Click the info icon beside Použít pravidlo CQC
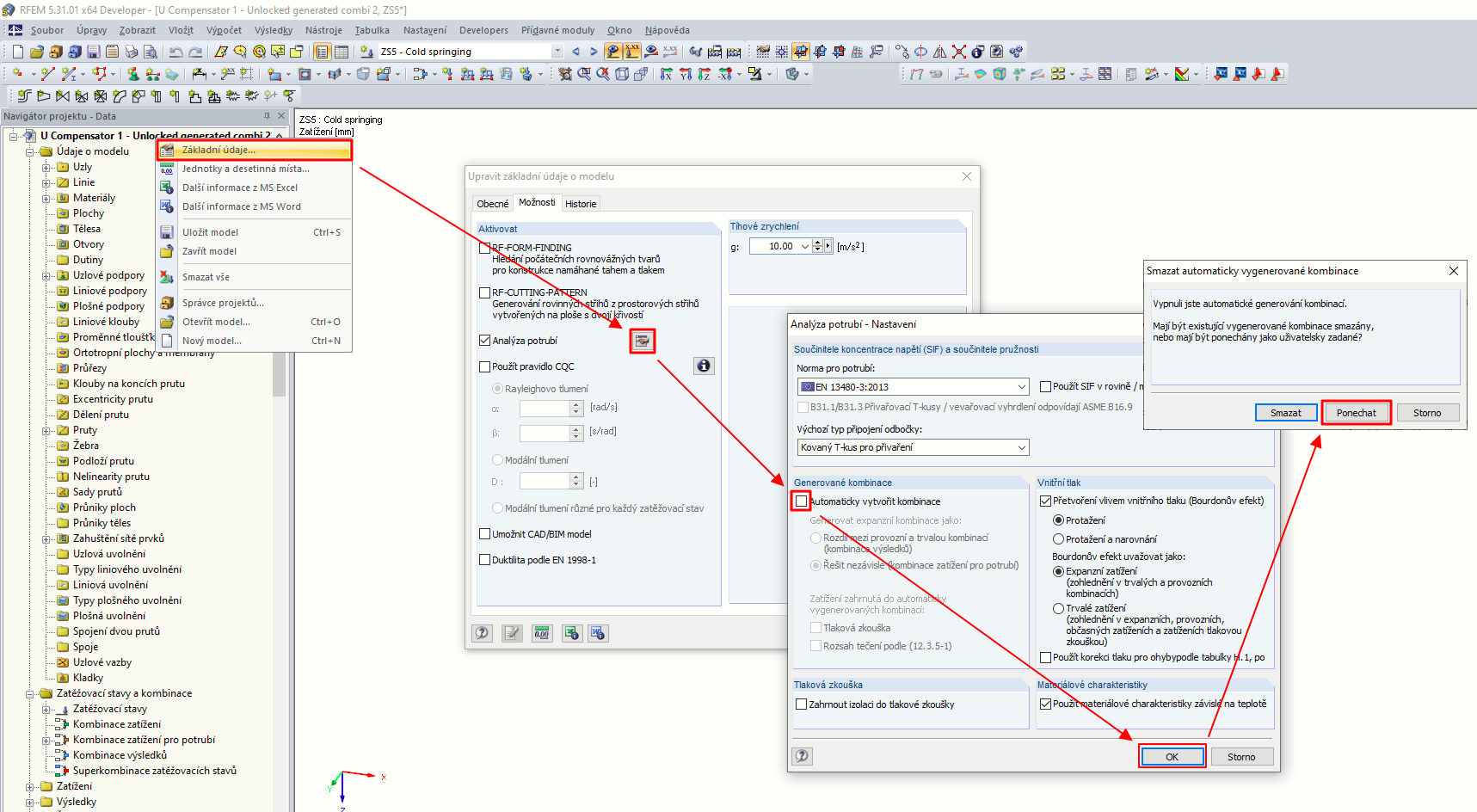 [704, 366]
